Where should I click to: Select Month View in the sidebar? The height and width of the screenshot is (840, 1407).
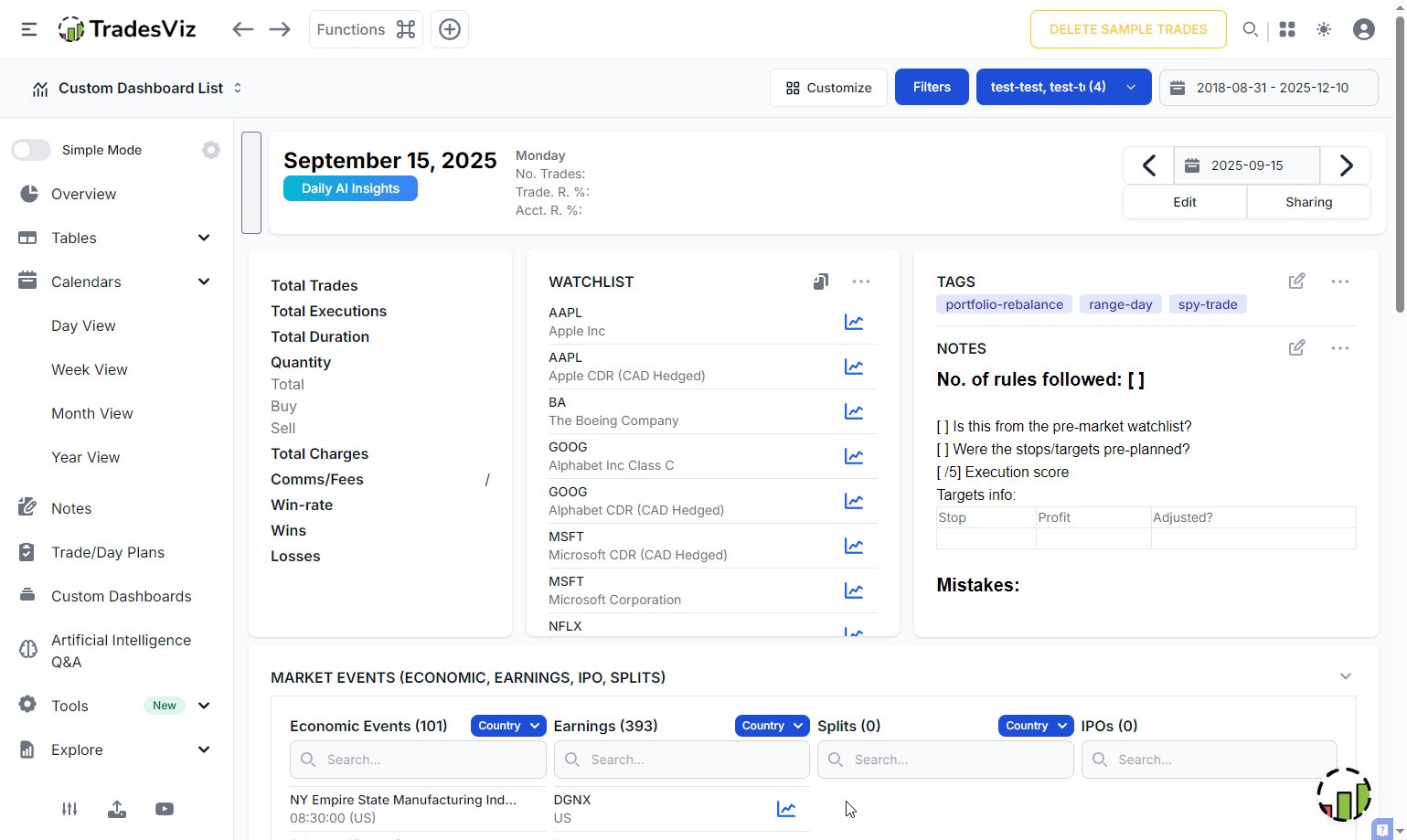(x=92, y=413)
